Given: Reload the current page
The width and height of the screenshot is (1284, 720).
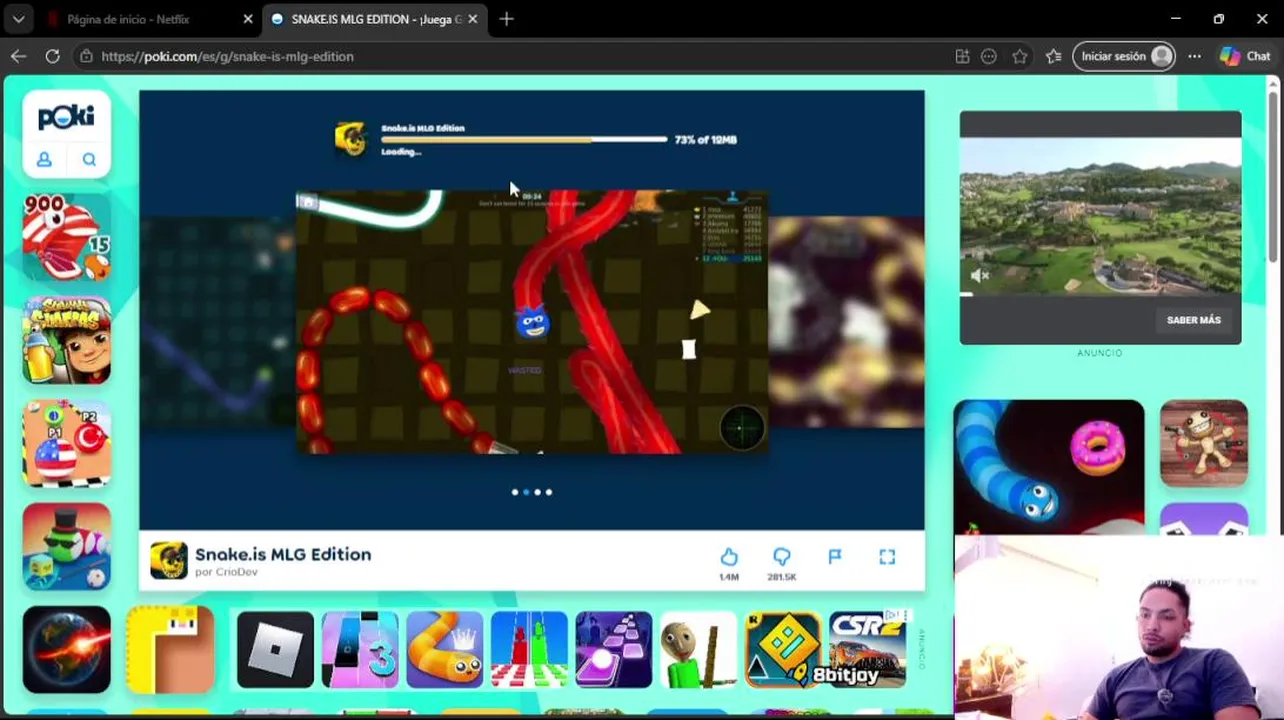Looking at the screenshot, I should (52, 56).
